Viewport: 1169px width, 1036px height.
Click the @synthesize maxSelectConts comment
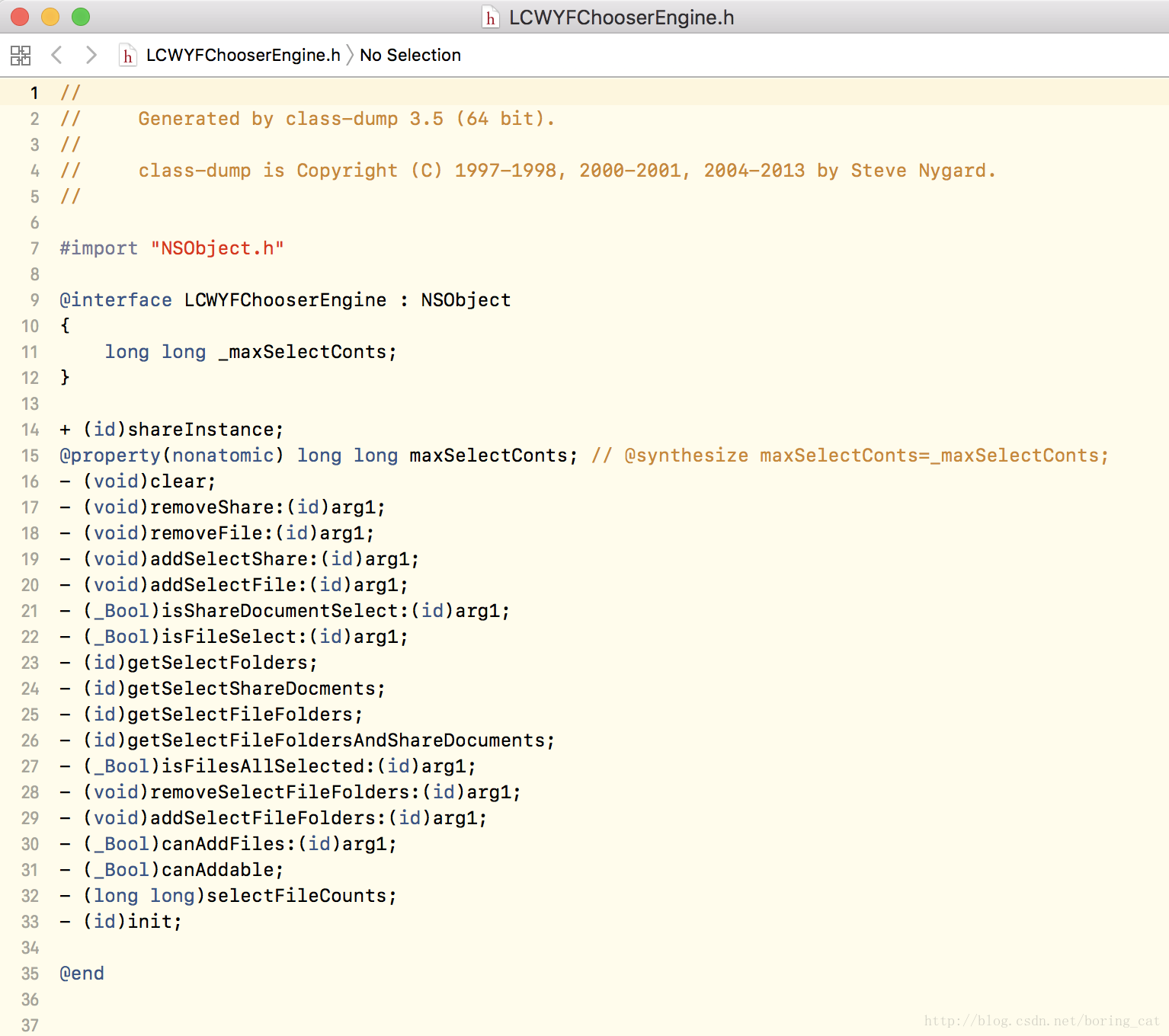tap(850, 456)
